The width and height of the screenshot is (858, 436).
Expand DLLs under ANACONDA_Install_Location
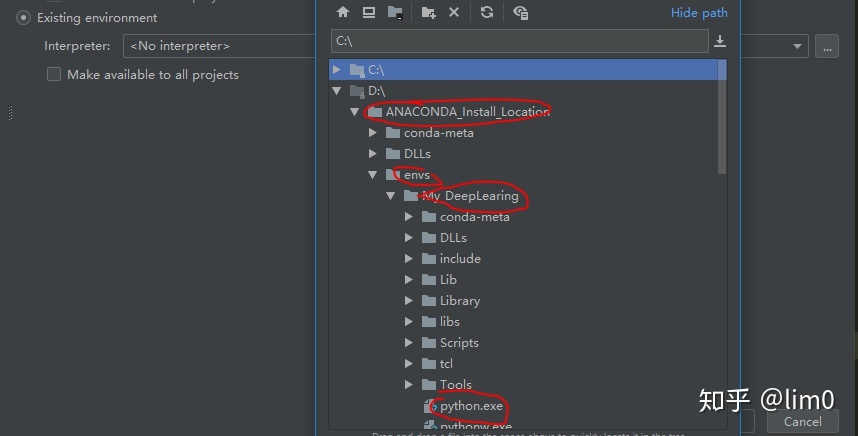[373, 154]
